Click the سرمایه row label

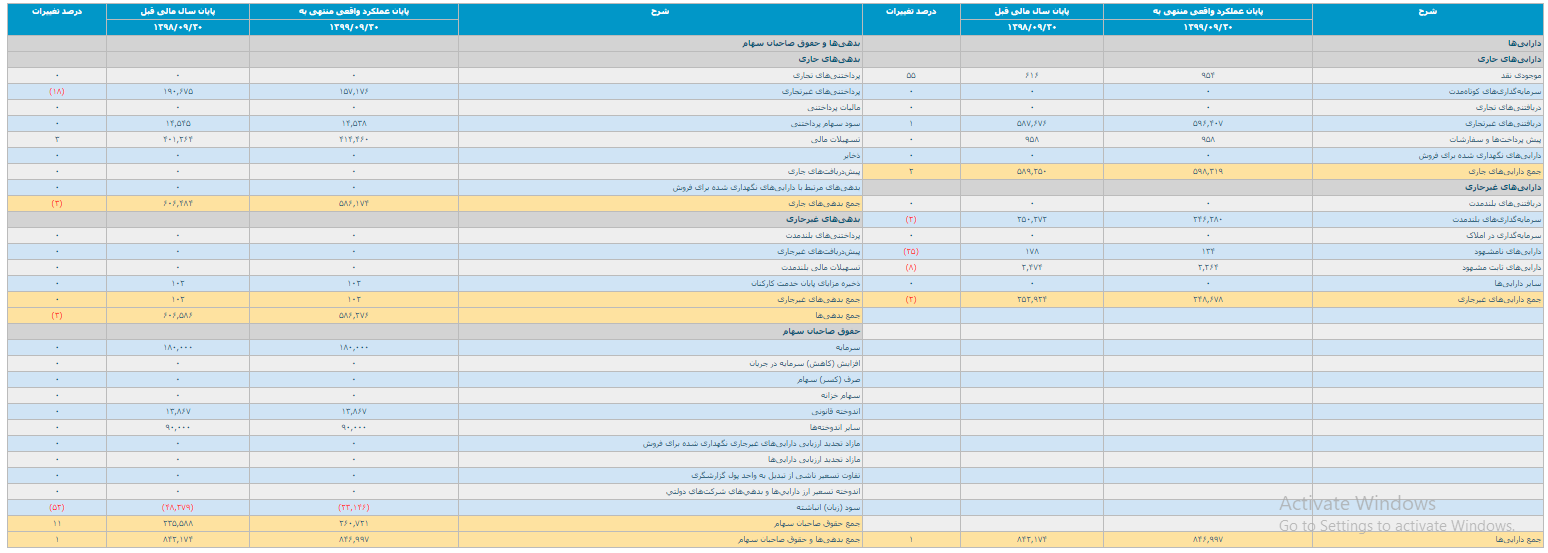point(847,347)
